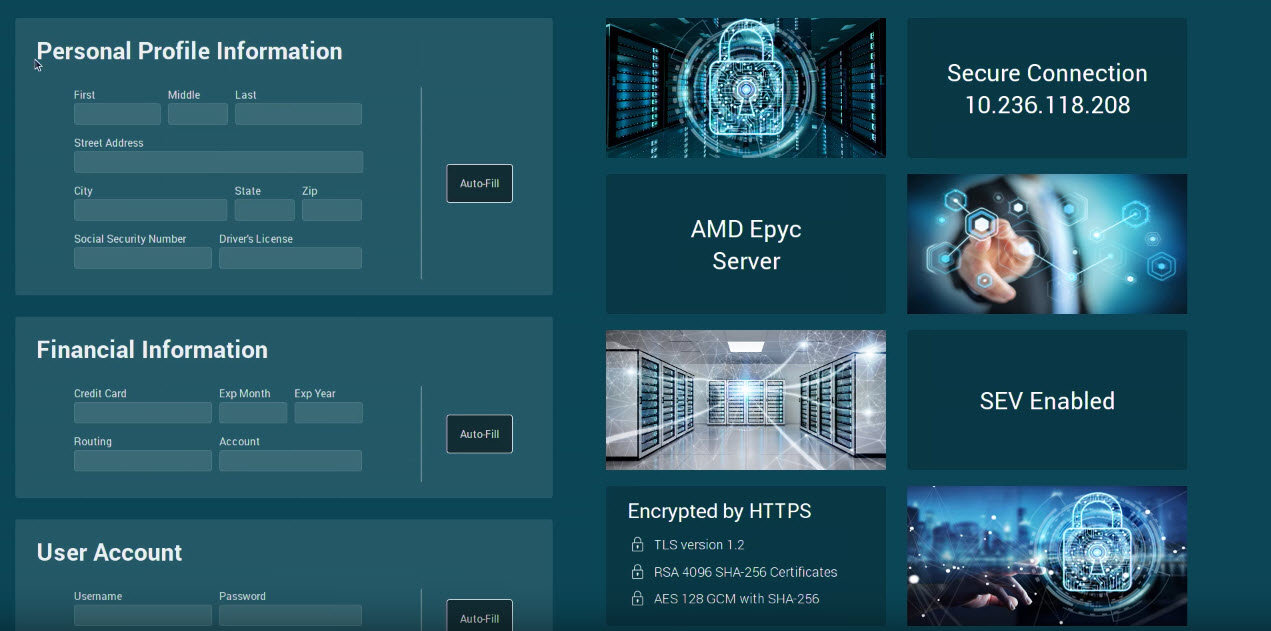Click the lock icon beside RSA 4096 SHA-256 Certificates
Image resolution: width=1271 pixels, height=631 pixels.
click(637, 572)
